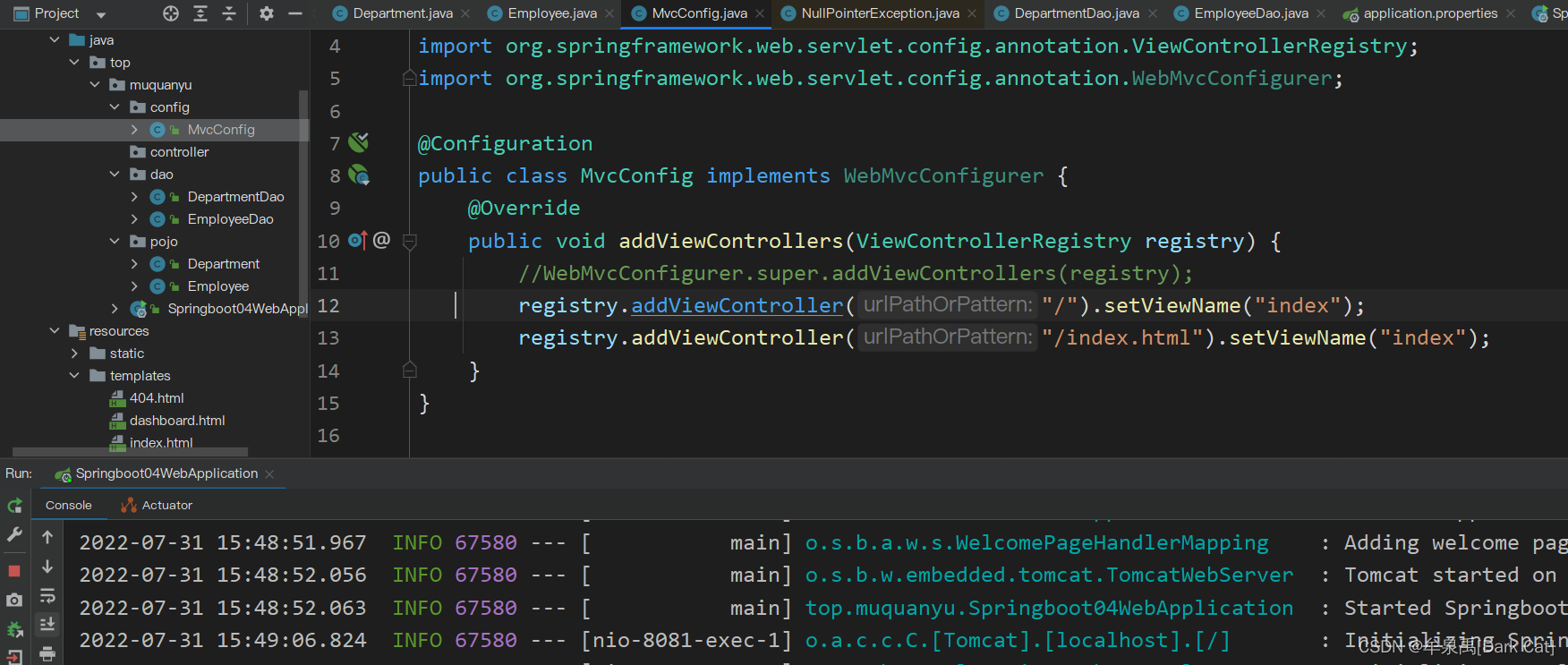This screenshot has height=665, width=1568.
Task: Select Springboot04WebApplication class in tree
Action: click(x=237, y=309)
